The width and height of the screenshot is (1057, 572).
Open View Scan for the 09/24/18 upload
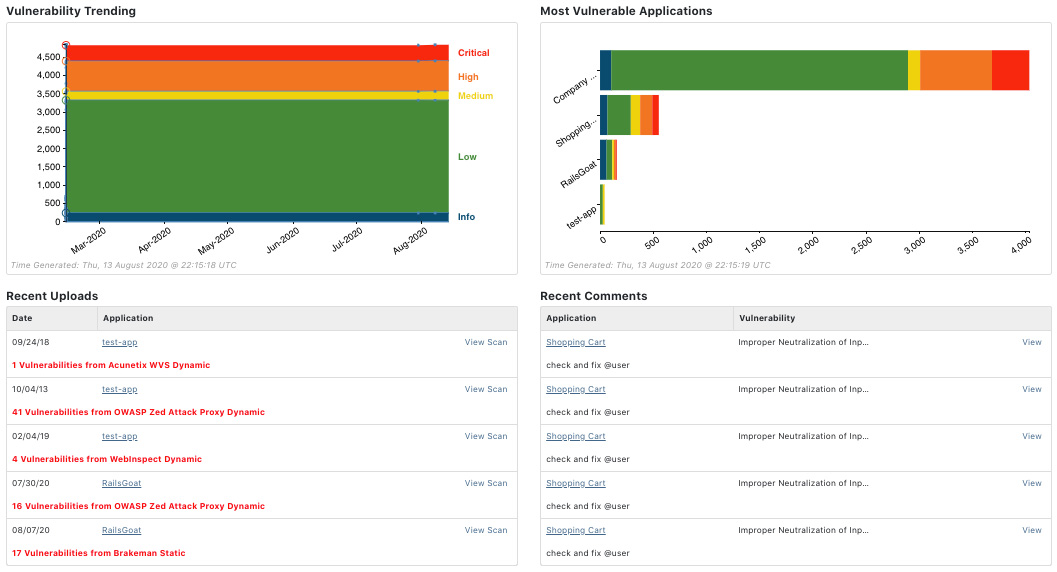pos(486,342)
